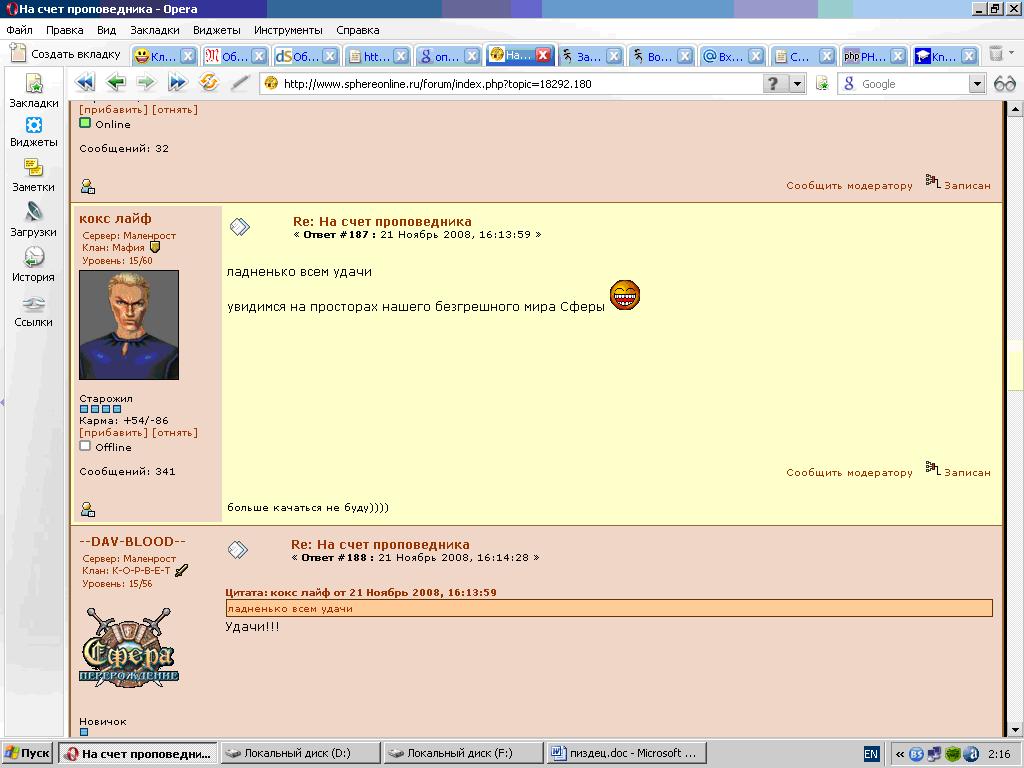Open the Закладки sidebar panel
Image resolution: width=1024 pixels, height=768 pixels.
pos(33,91)
